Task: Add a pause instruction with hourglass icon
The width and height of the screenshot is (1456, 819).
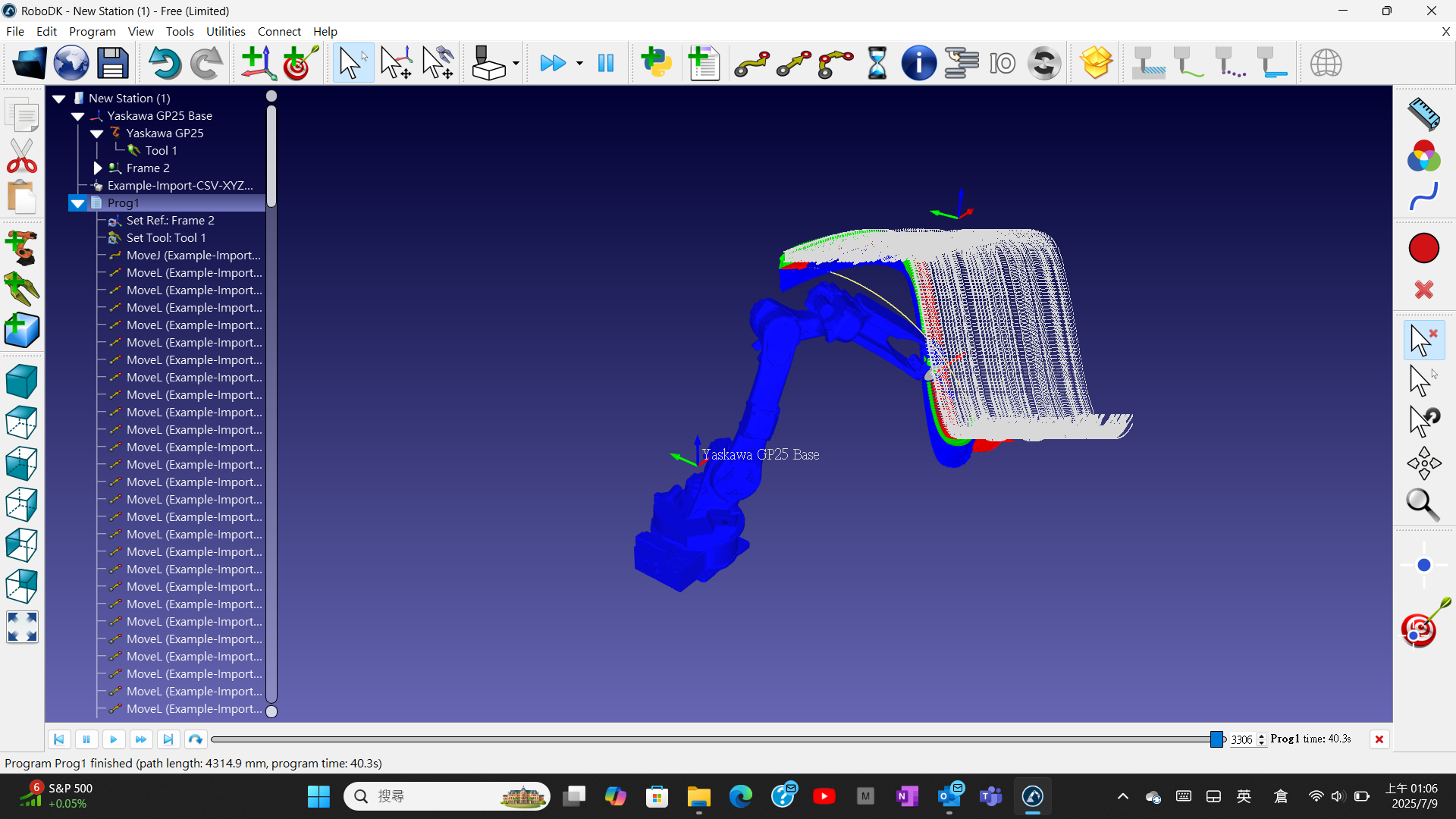Action: tap(877, 63)
